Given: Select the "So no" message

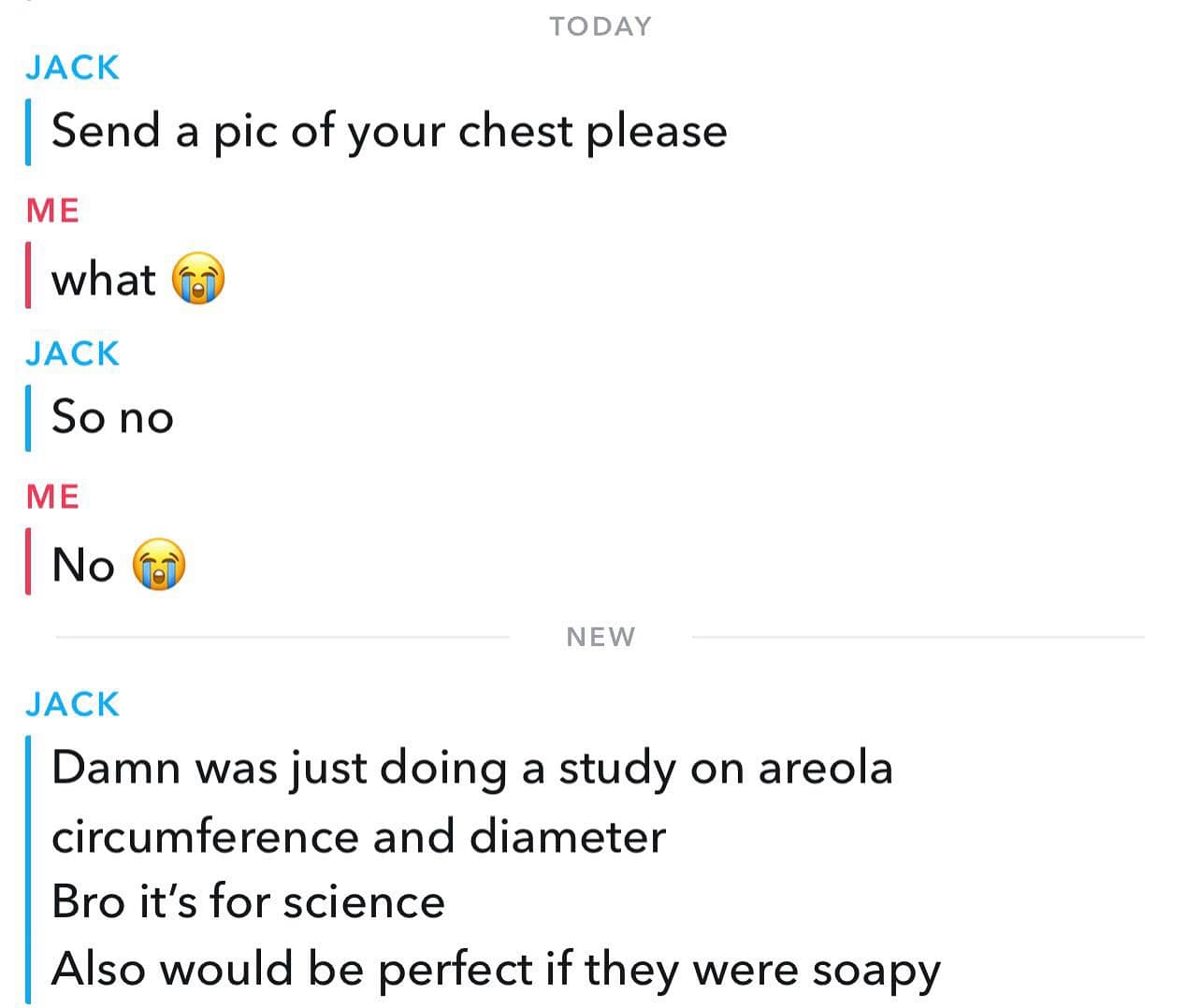Looking at the screenshot, I should pyautogui.click(x=112, y=417).
